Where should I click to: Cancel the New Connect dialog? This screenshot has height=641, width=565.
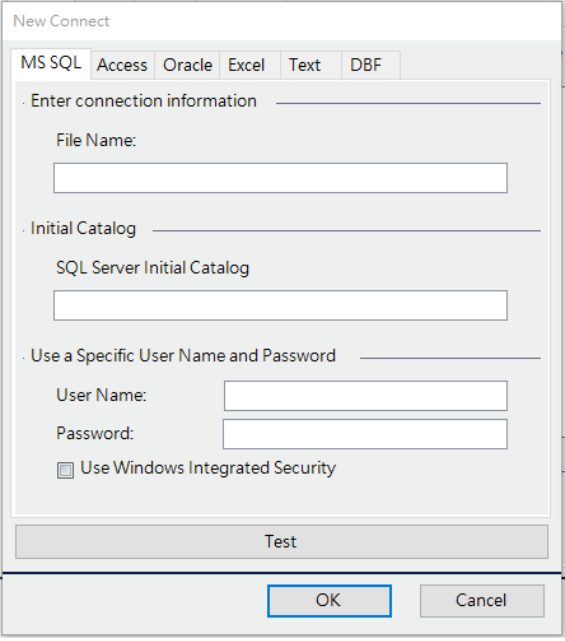click(482, 601)
